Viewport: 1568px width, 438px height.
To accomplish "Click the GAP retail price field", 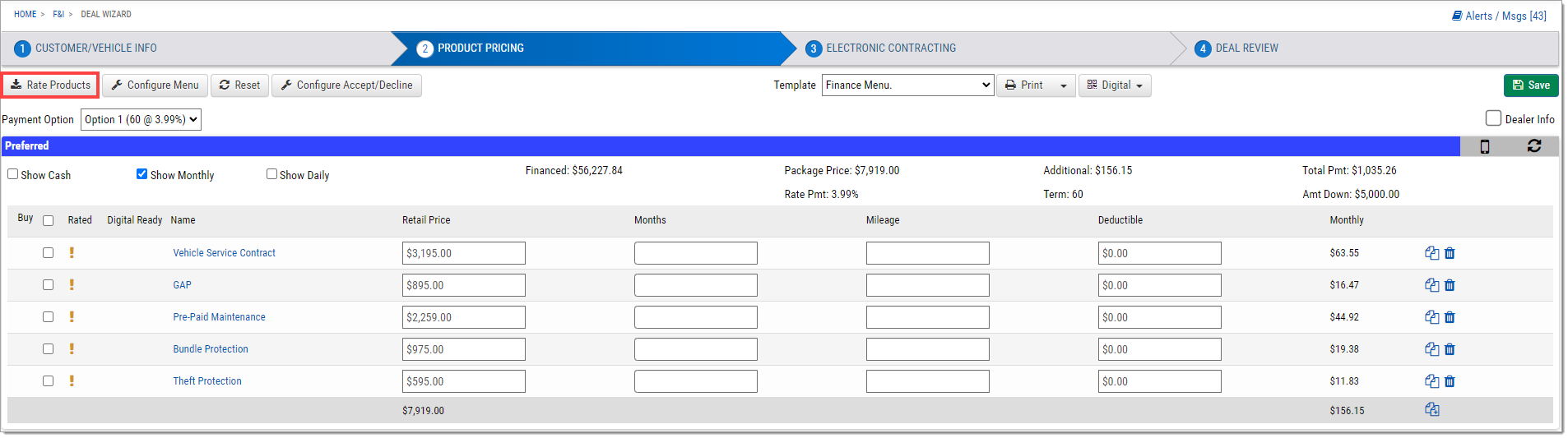I will 464,285.
